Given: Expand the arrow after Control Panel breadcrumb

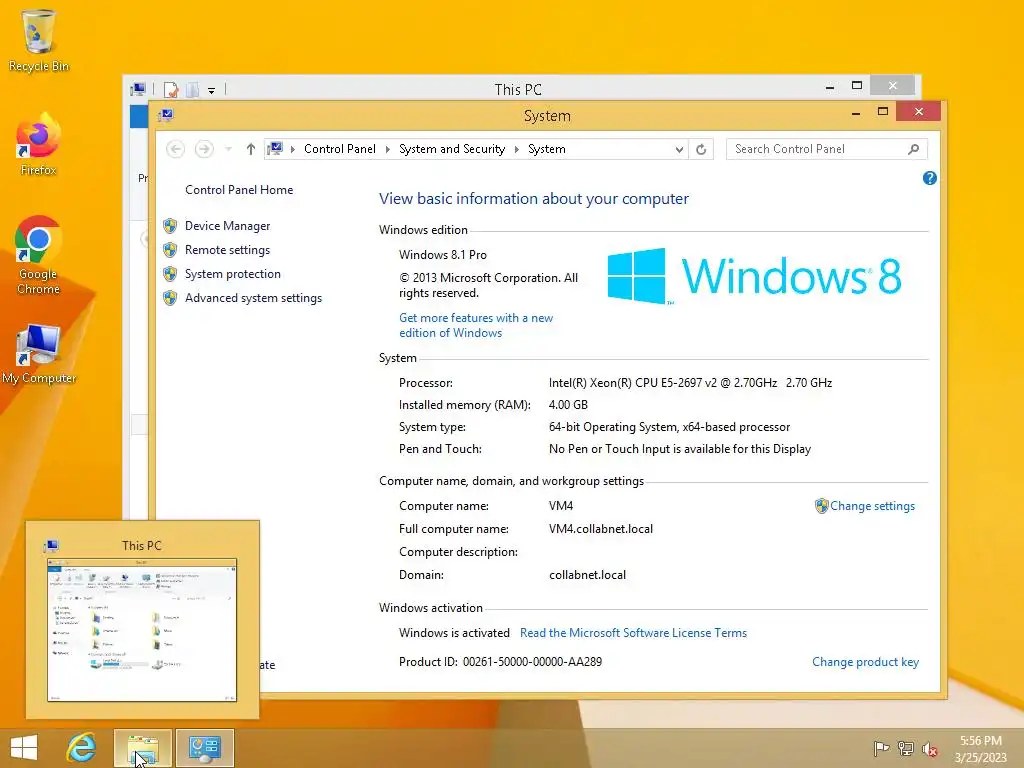Looking at the screenshot, I should coord(387,150).
